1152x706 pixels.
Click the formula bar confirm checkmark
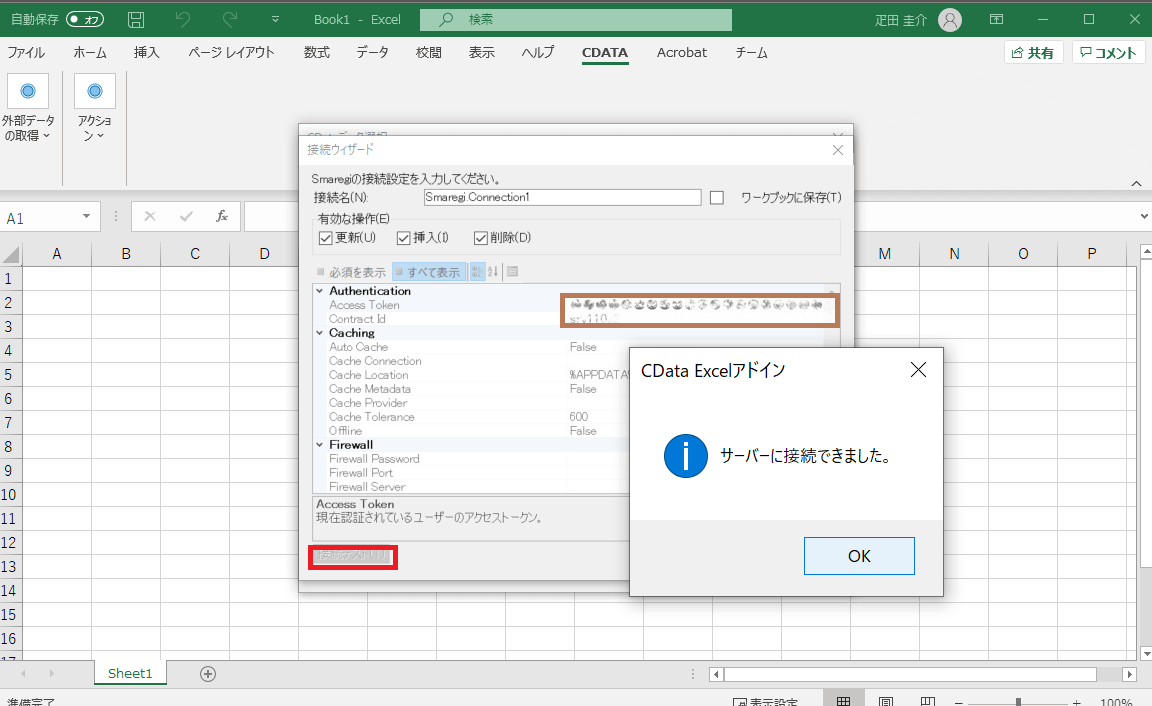(186, 217)
